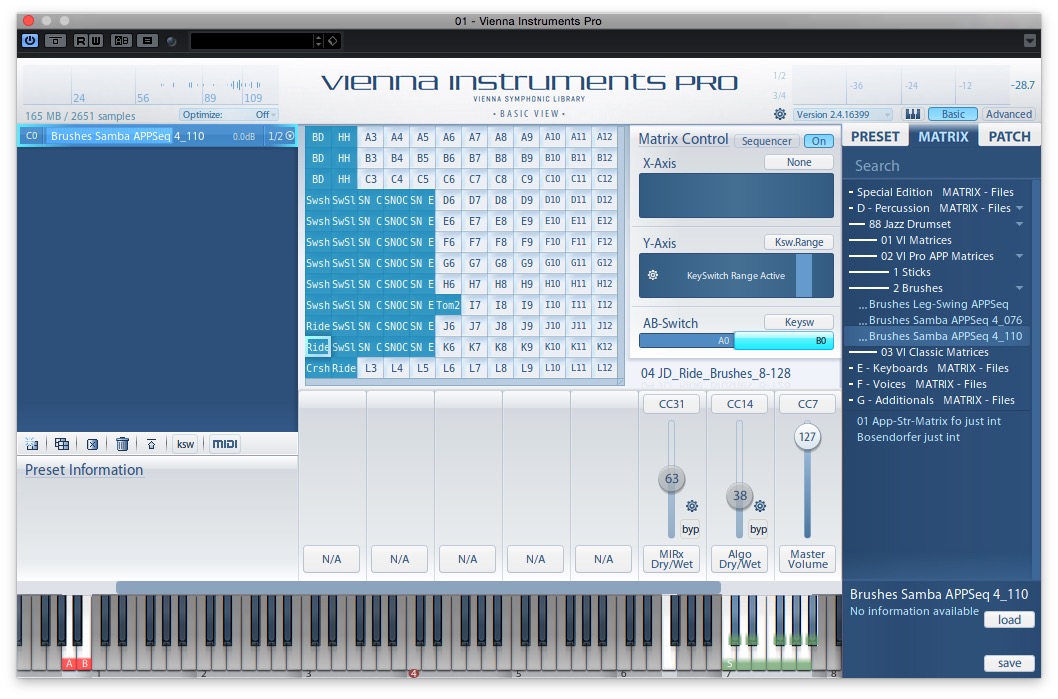Select the Tom2 cell in matrix grid
The image size is (1058, 699).
[447, 305]
